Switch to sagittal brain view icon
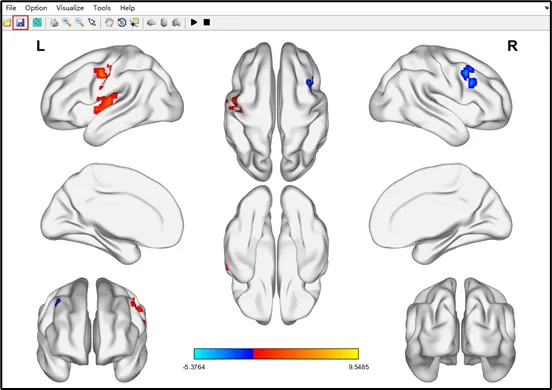The height and width of the screenshot is (390, 552). 151,23
